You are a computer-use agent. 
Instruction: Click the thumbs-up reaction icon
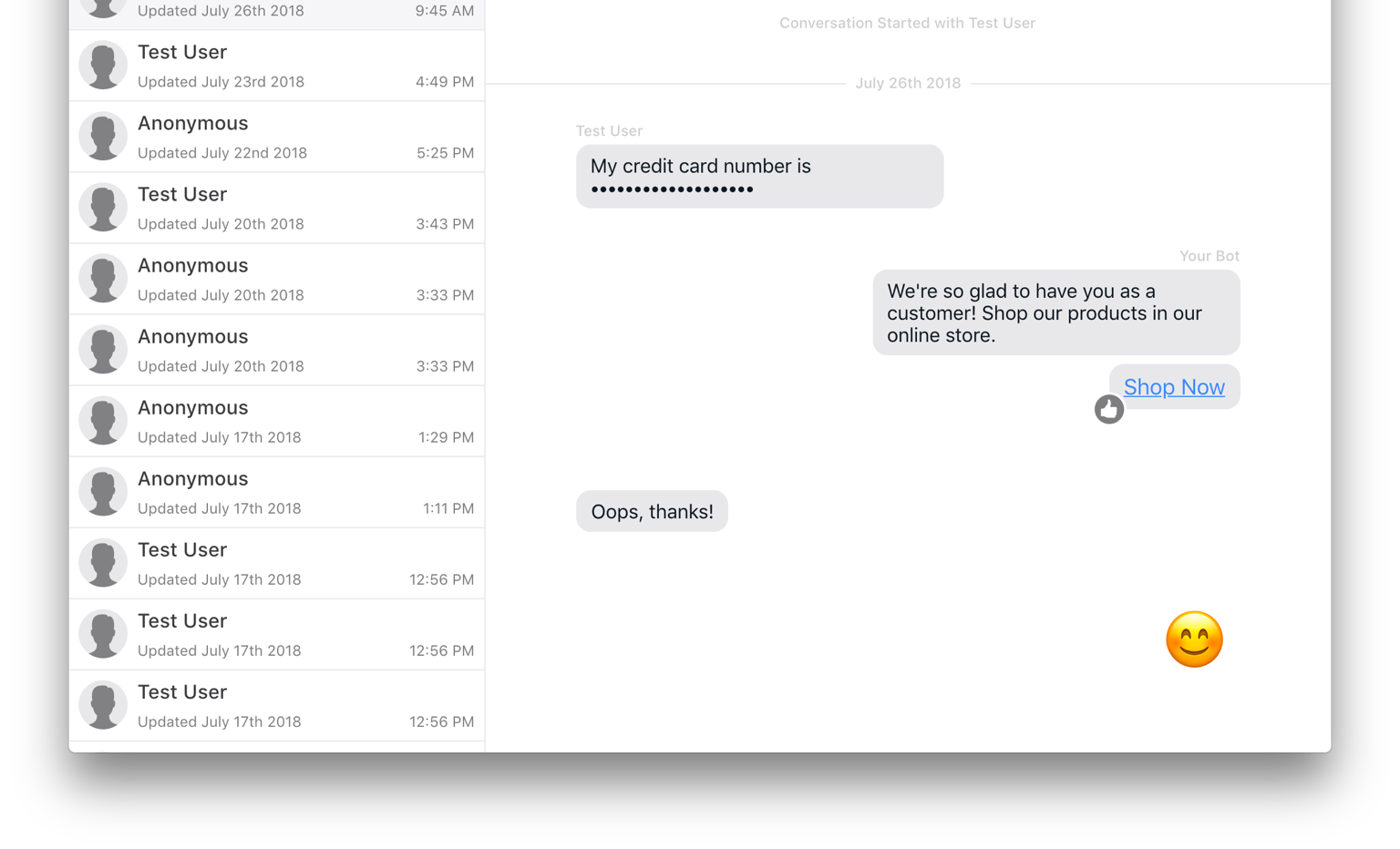(x=1108, y=410)
